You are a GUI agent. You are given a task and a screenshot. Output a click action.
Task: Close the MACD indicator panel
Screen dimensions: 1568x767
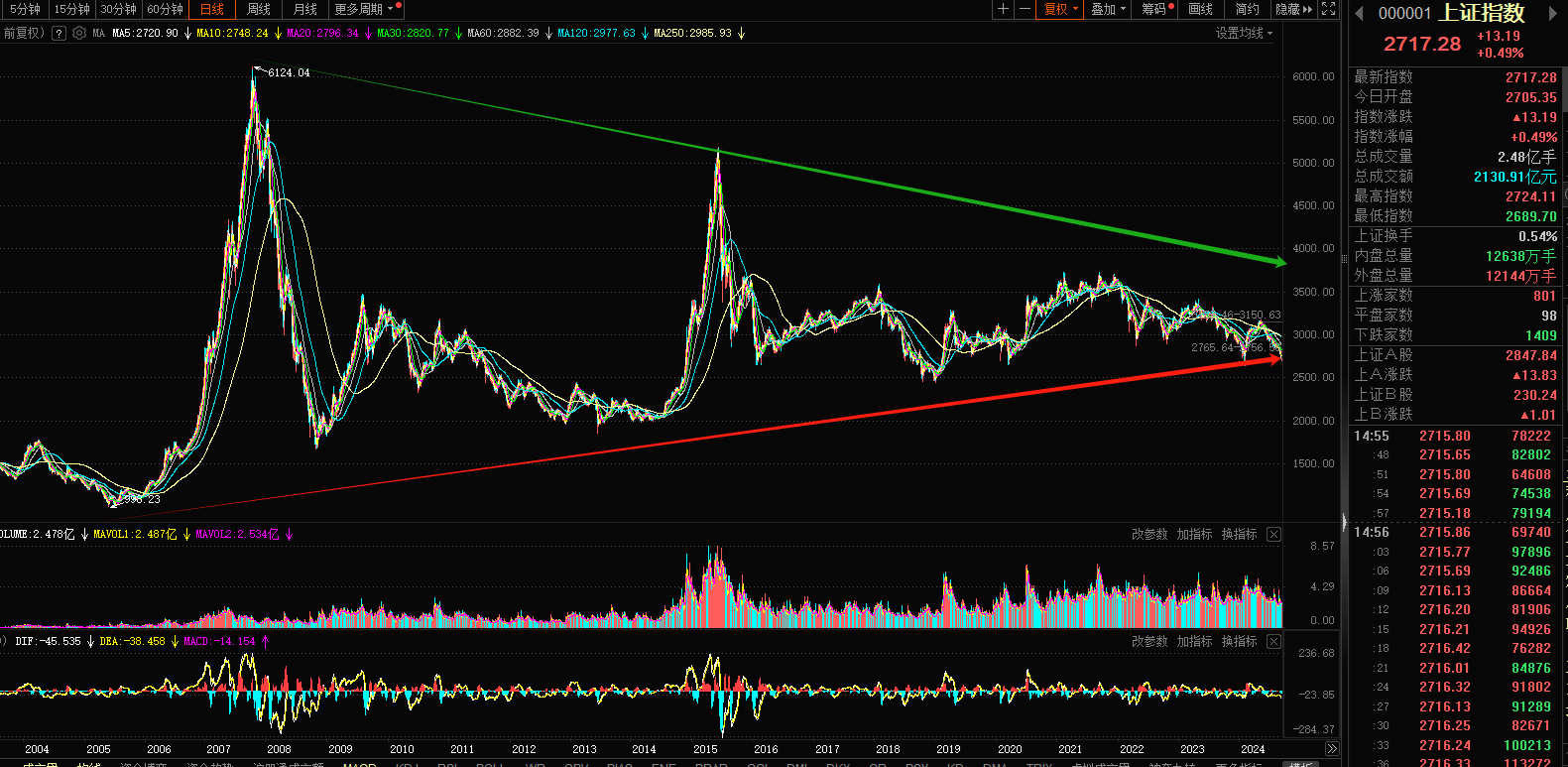coord(1274,642)
